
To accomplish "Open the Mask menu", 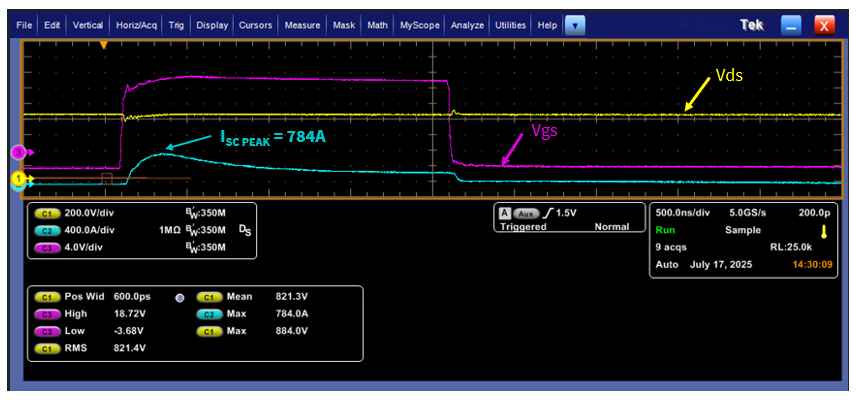I will pyautogui.click(x=344, y=25).
